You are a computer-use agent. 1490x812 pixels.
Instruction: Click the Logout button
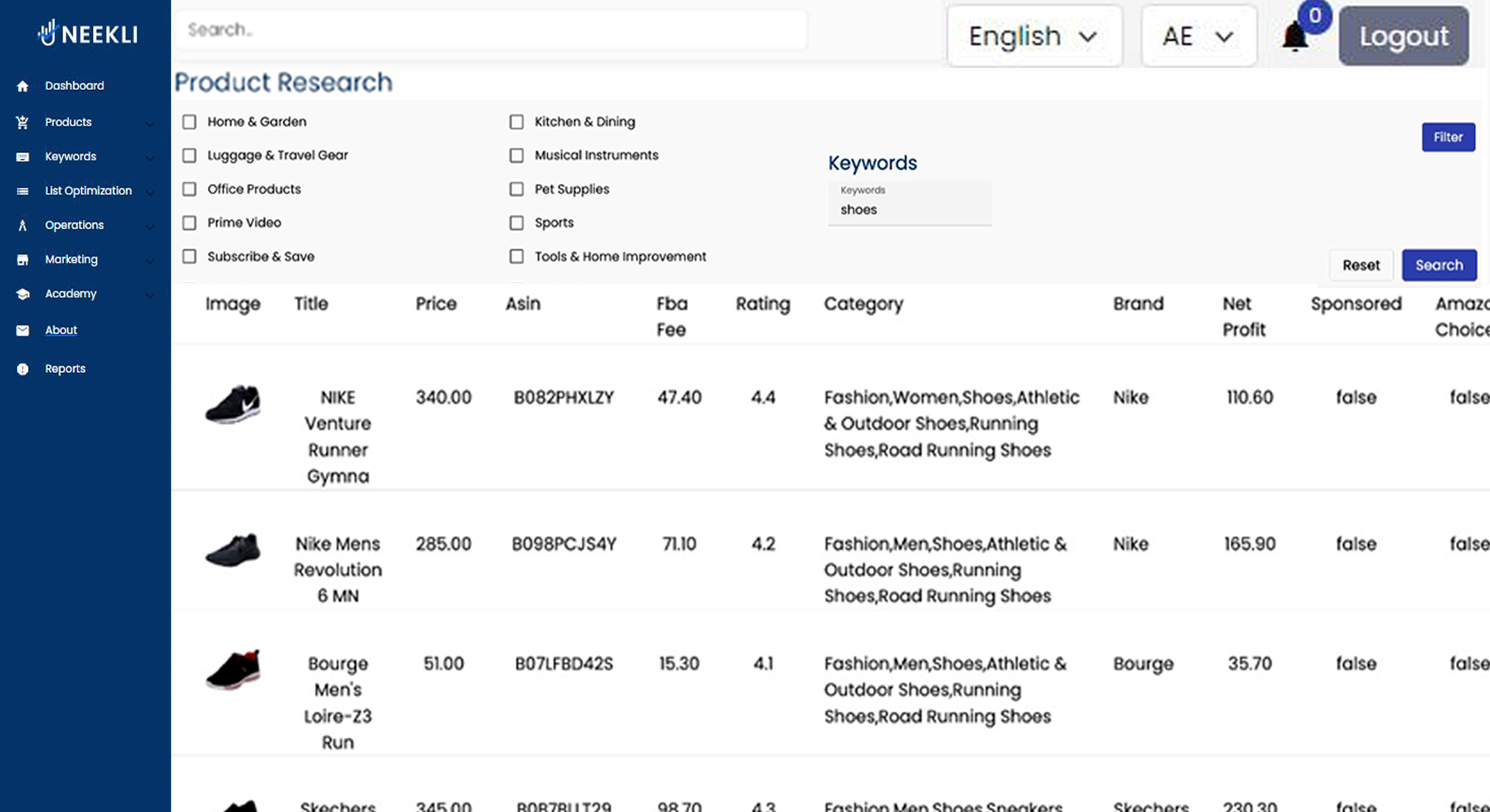coord(1404,36)
